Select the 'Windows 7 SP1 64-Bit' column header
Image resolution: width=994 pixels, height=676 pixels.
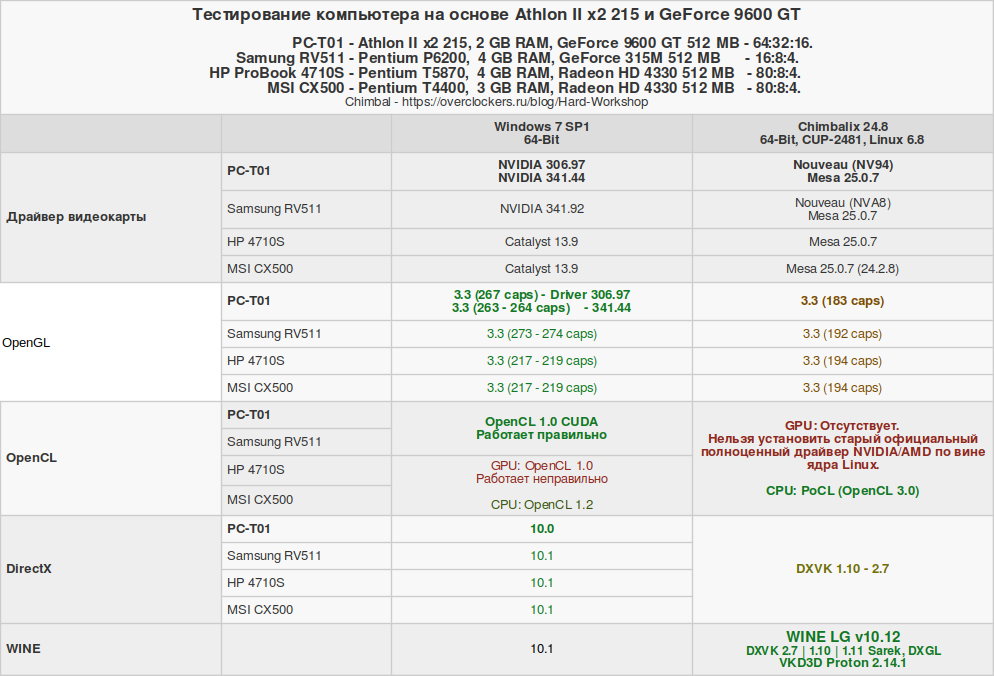(541, 133)
